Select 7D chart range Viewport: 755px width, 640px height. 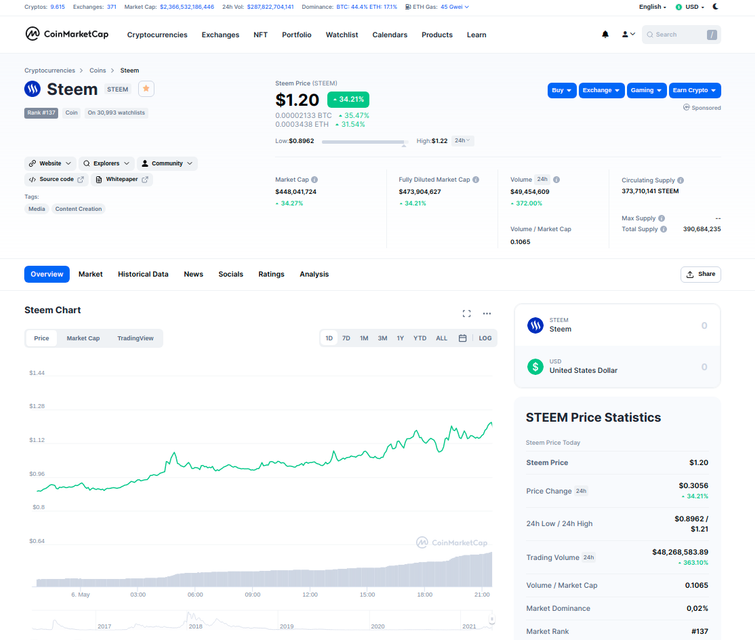[x=346, y=338]
